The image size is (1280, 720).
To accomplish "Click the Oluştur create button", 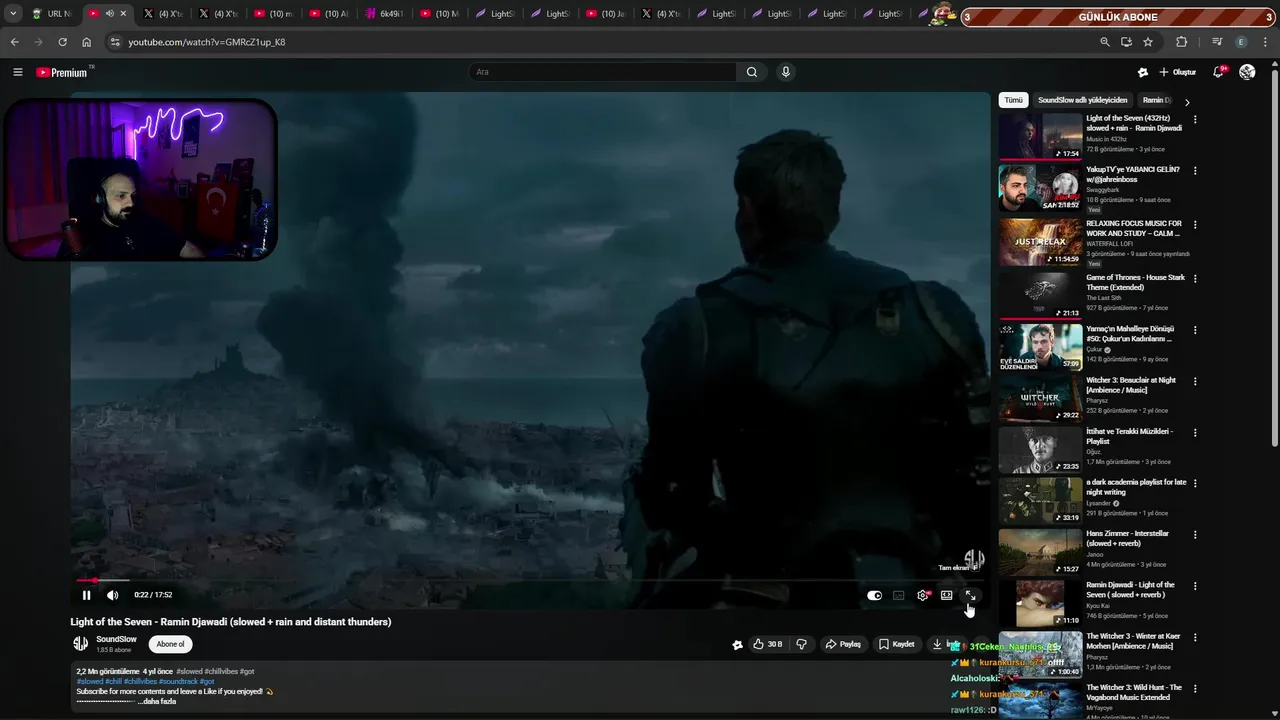I will tap(1178, 72).
